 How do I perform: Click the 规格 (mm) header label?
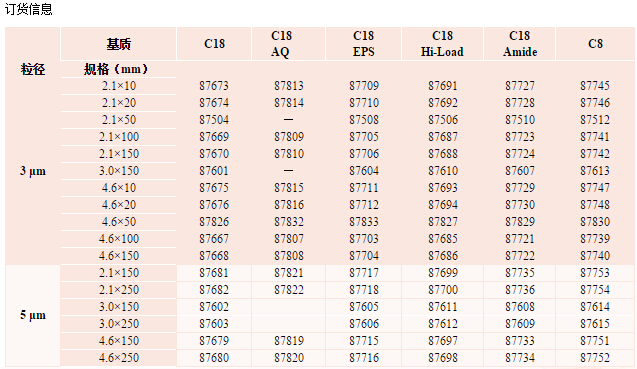pos(115,69)
